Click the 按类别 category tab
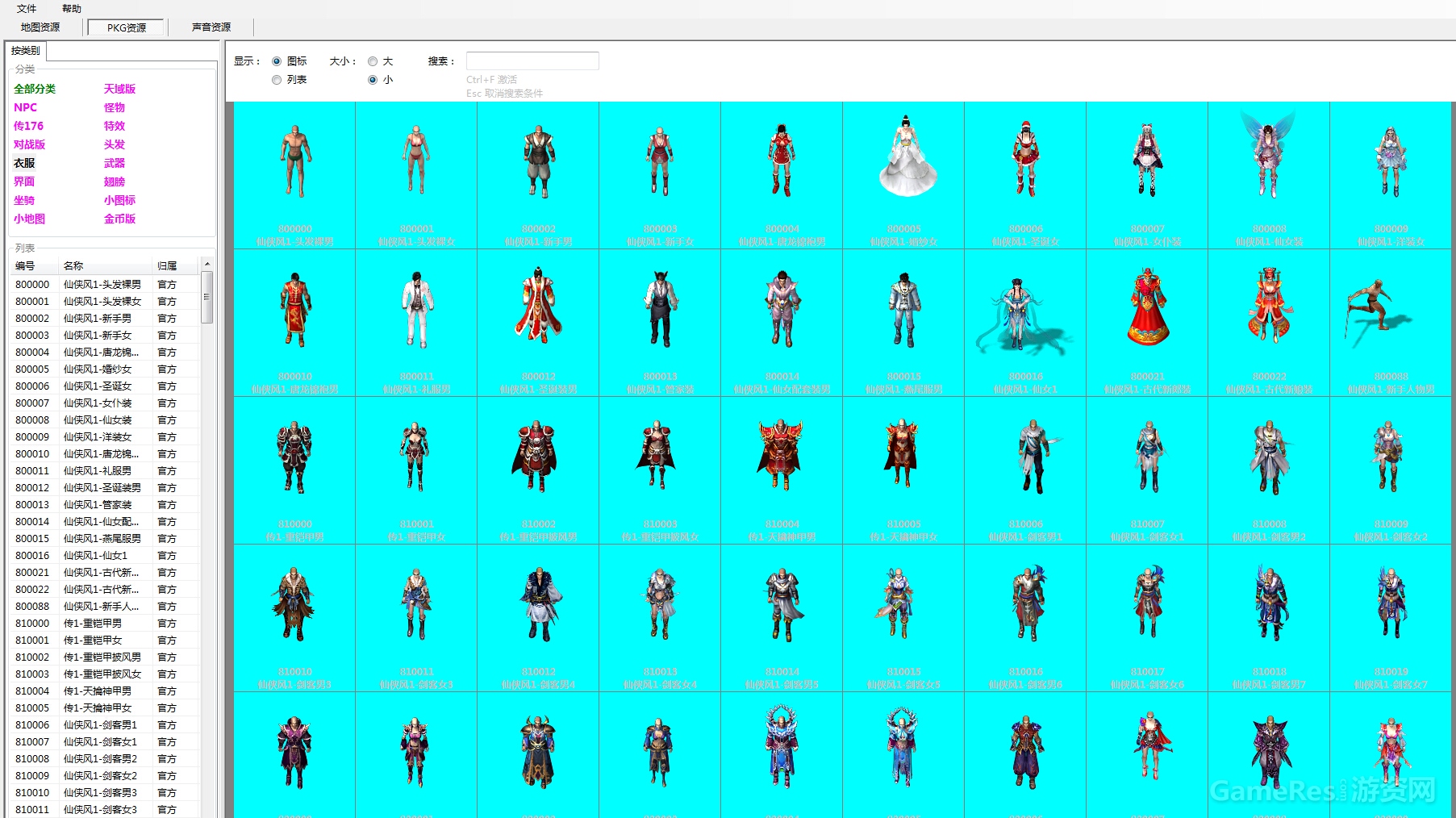The width and height of the screenshot is (1456, 818). 25,50
